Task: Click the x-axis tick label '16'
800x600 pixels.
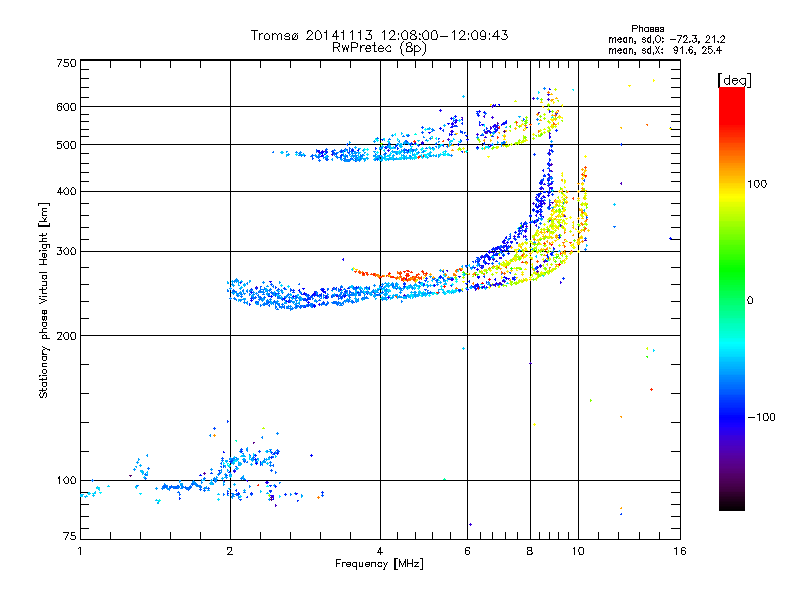Action: (x=680, y=551)
